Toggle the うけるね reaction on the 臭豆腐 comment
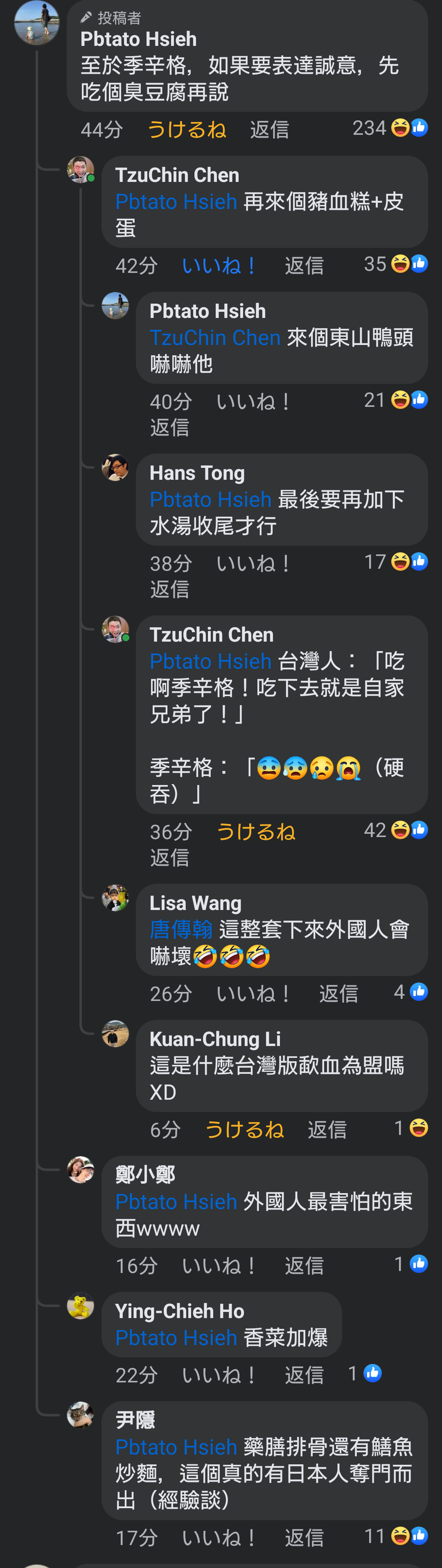Image resolution: width=442 pixels, height=1568 pixels. (187, 129)
